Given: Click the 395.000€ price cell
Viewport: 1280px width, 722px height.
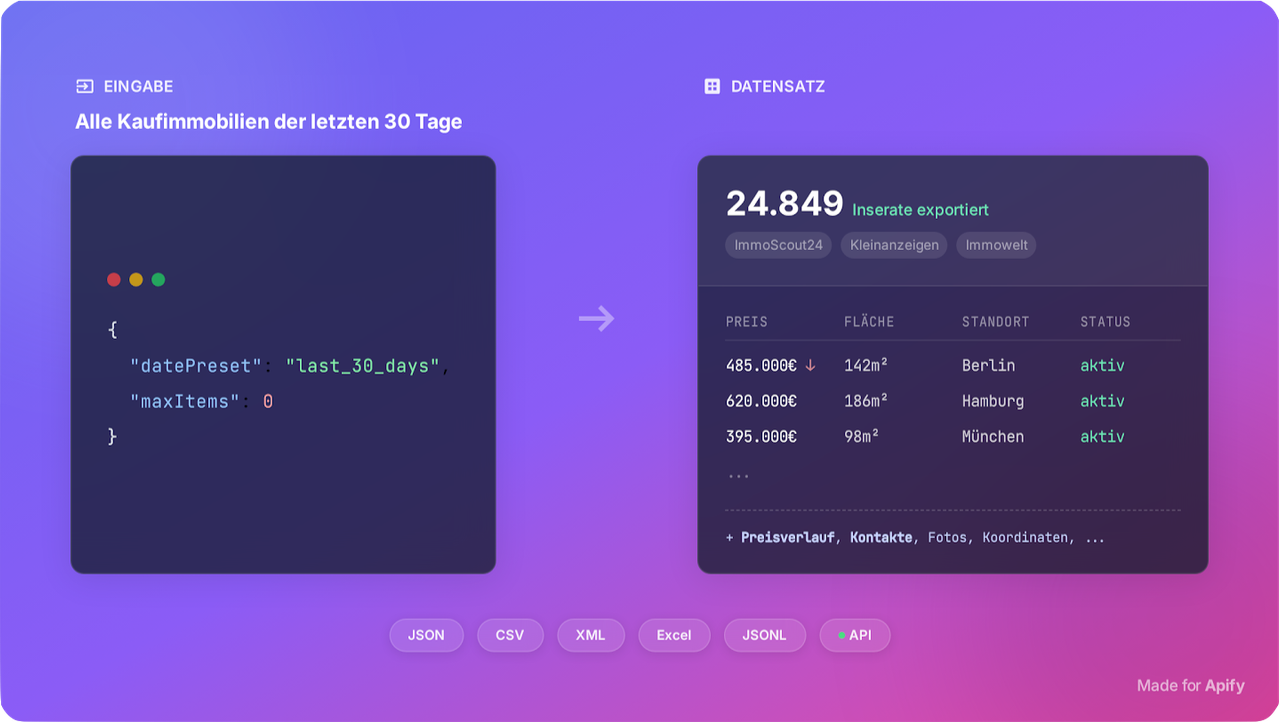Looking at the screenshot, I should (x=761, y=437).
